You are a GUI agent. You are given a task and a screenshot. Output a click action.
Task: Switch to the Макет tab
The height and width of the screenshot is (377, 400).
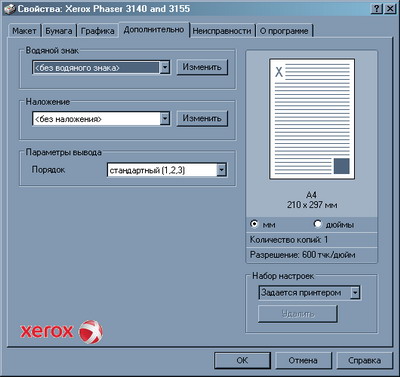[x=24, y=31]
